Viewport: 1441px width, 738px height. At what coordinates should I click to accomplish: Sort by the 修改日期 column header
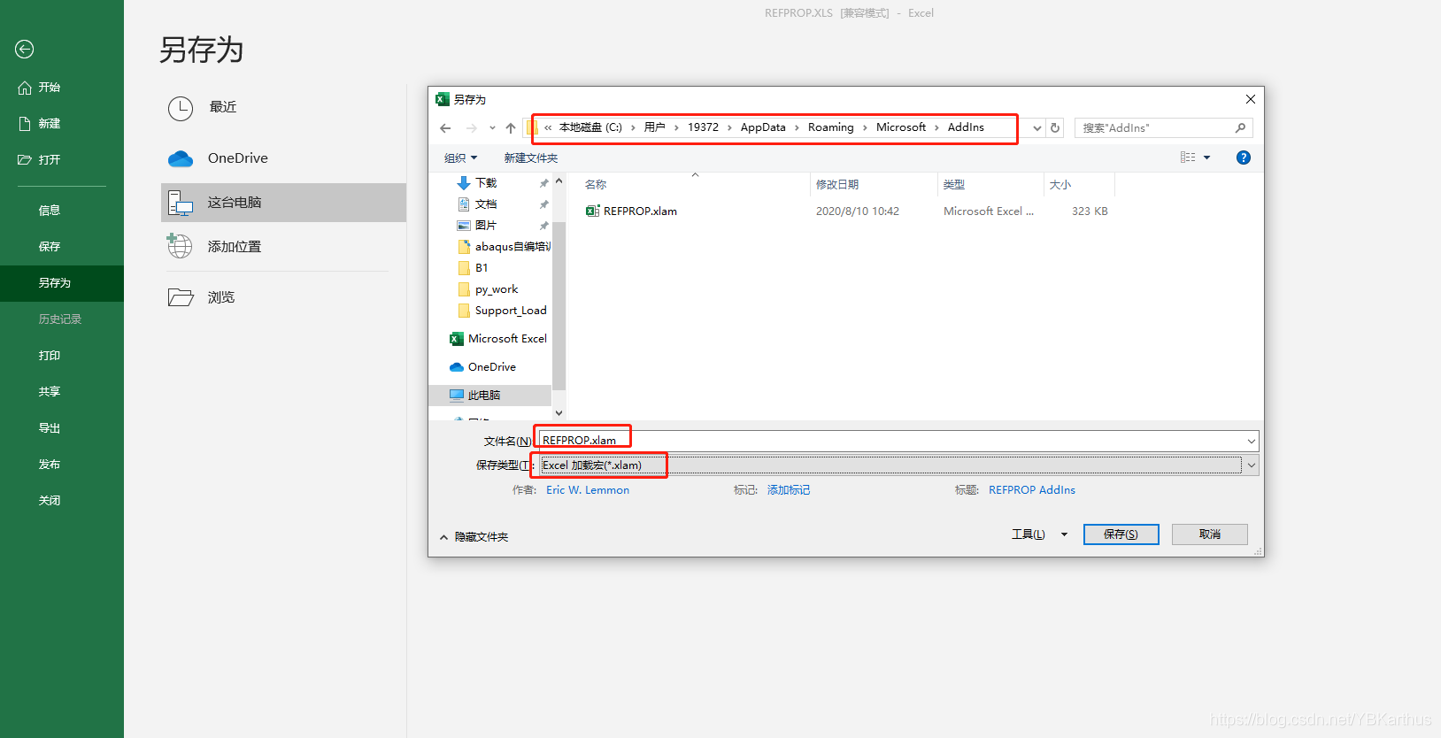point(837,185)
